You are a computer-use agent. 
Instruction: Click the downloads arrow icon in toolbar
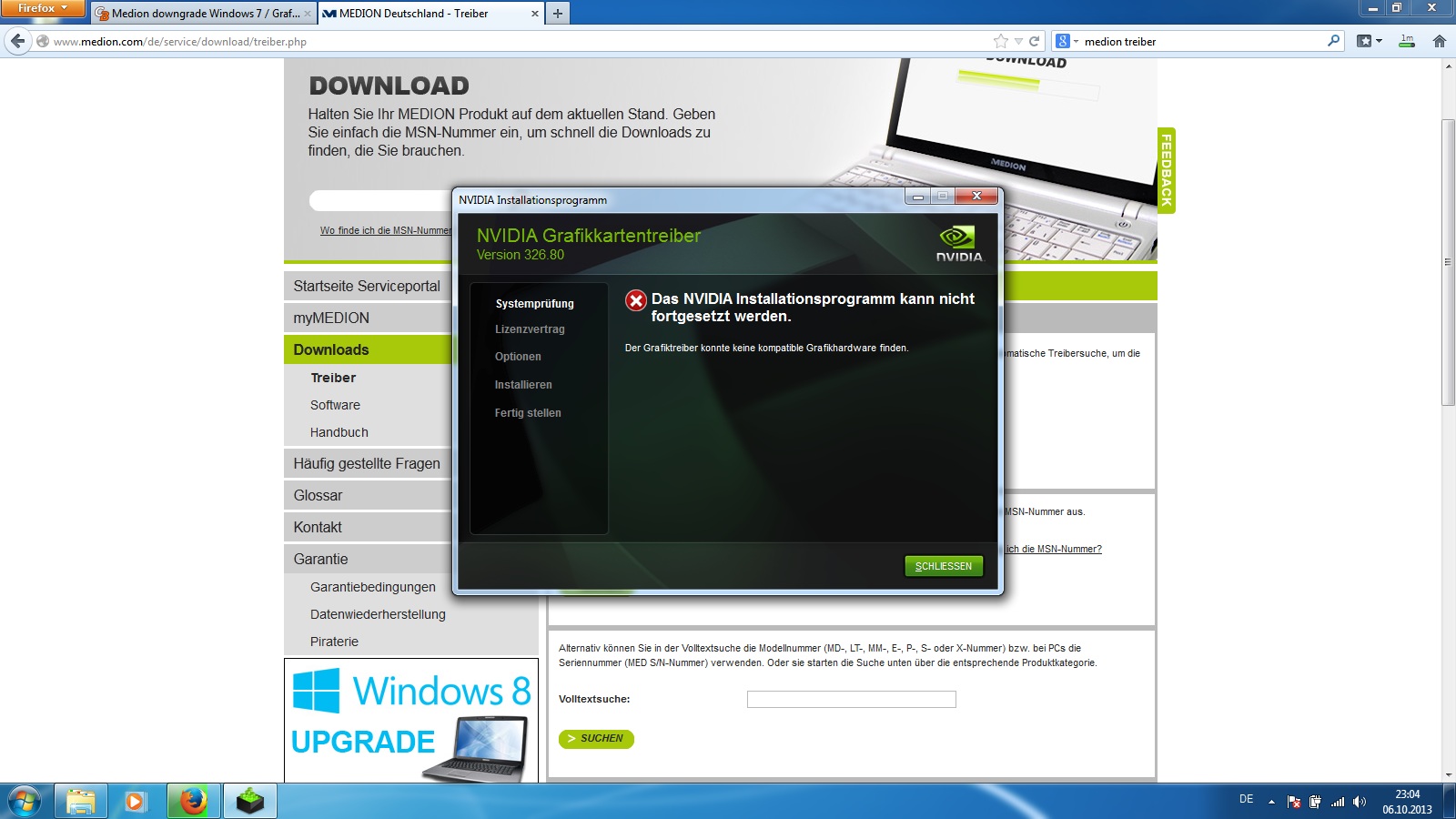click(x=1407, y=41)
